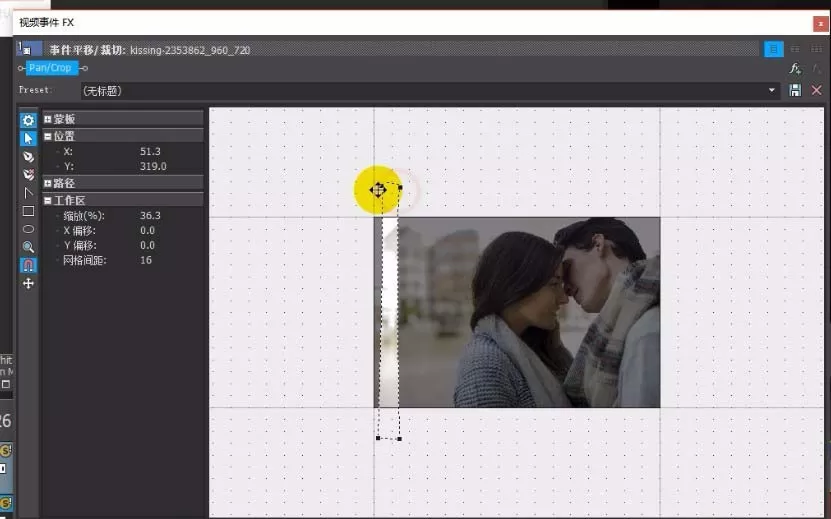Click the plug-in chain add FX icon
Image resolution: width=831 pixels, height=519 pixels.
[x=795, y=68]
